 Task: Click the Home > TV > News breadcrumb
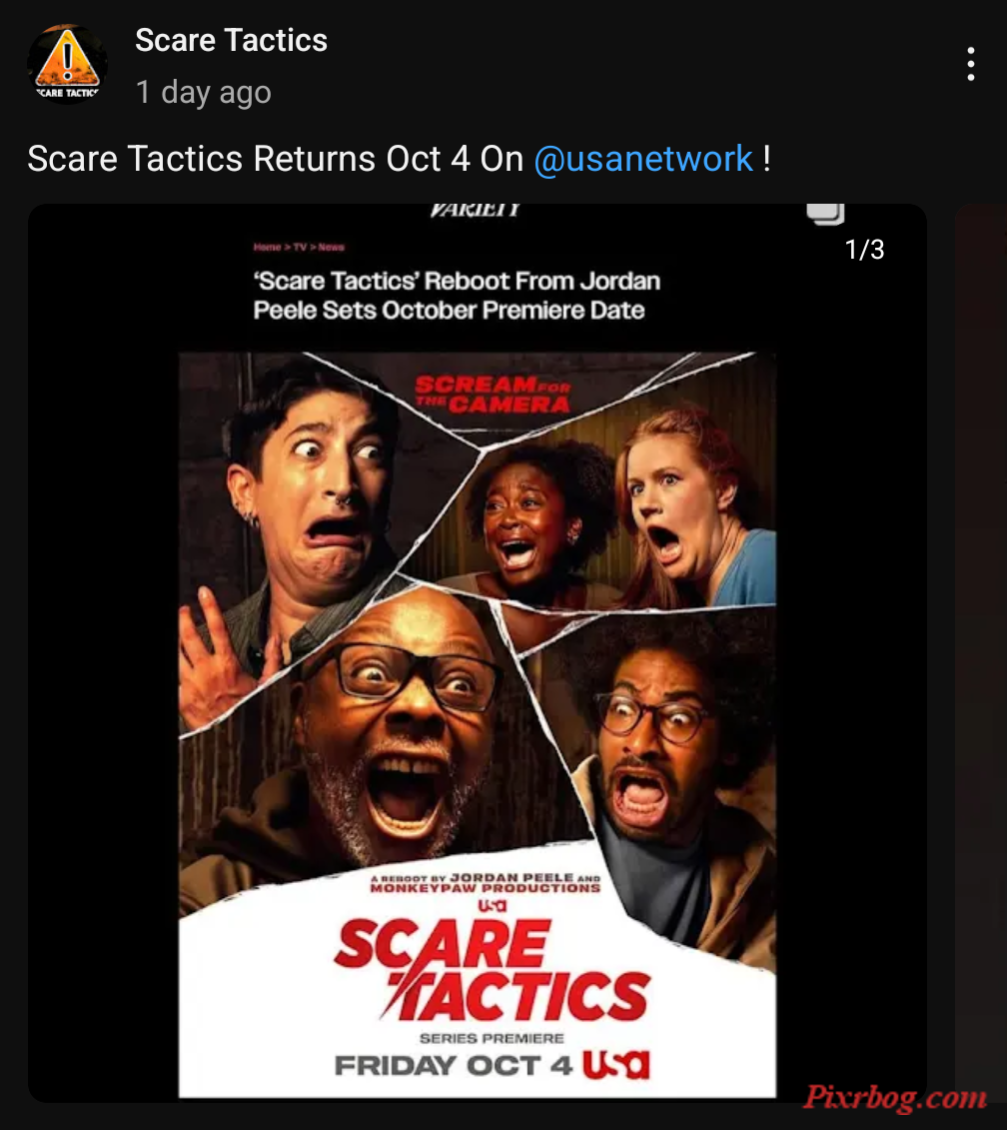point(298,247)
